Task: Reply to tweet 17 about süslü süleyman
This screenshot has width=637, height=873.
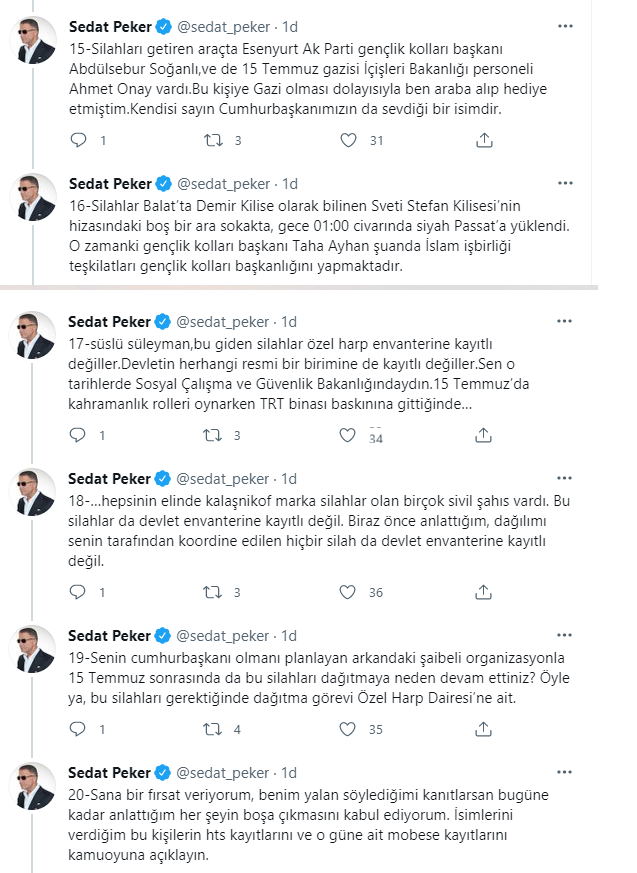Action: 77,435
